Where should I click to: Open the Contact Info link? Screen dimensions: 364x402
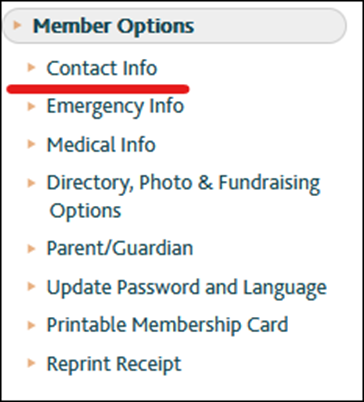[x=102, y=68]
